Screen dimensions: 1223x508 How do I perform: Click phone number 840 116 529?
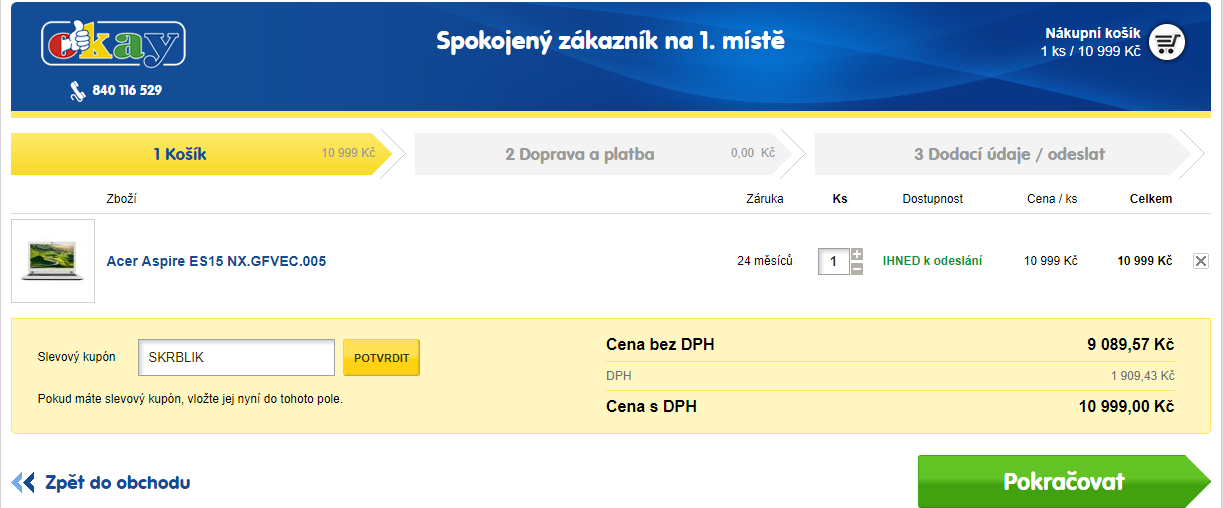tap(127, 91)
